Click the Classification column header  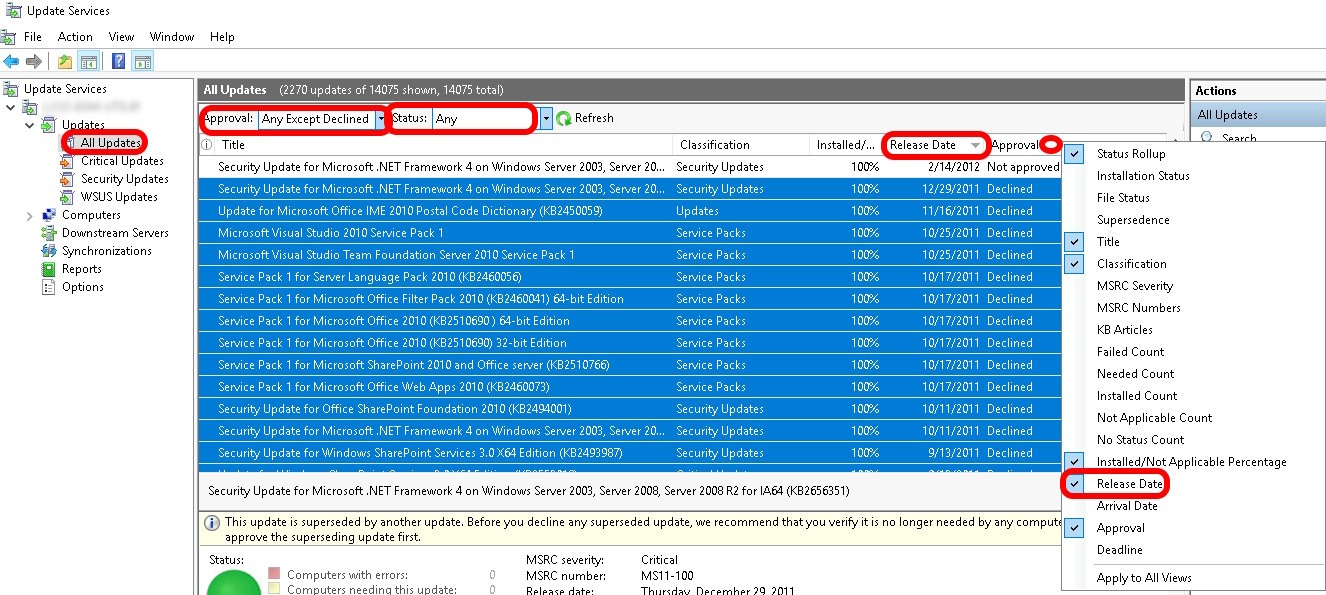click(x=714, y=145)
